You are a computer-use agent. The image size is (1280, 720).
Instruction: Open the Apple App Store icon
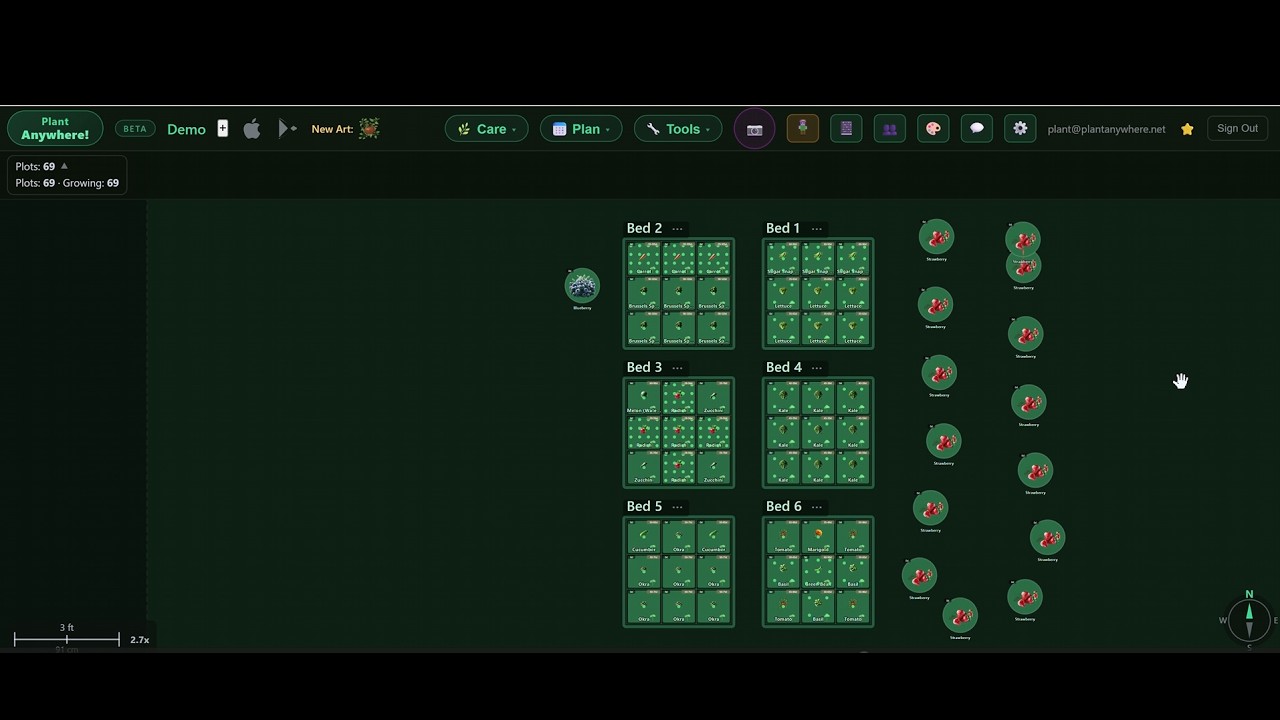(x=252, y=128)
